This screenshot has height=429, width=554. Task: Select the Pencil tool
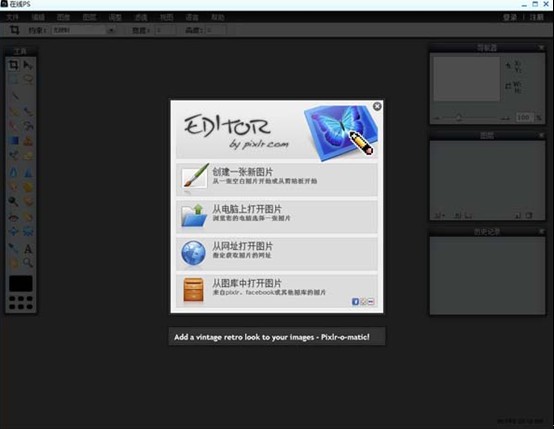[13, 112]
